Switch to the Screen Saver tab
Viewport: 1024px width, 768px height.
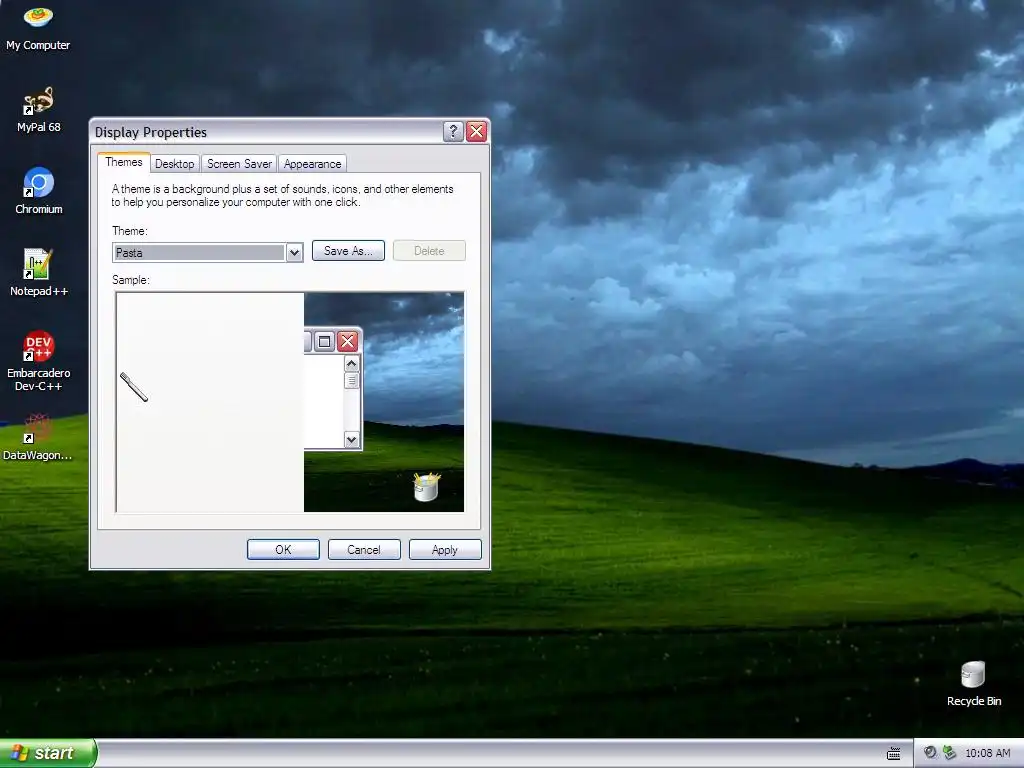(x=239, y=164)
